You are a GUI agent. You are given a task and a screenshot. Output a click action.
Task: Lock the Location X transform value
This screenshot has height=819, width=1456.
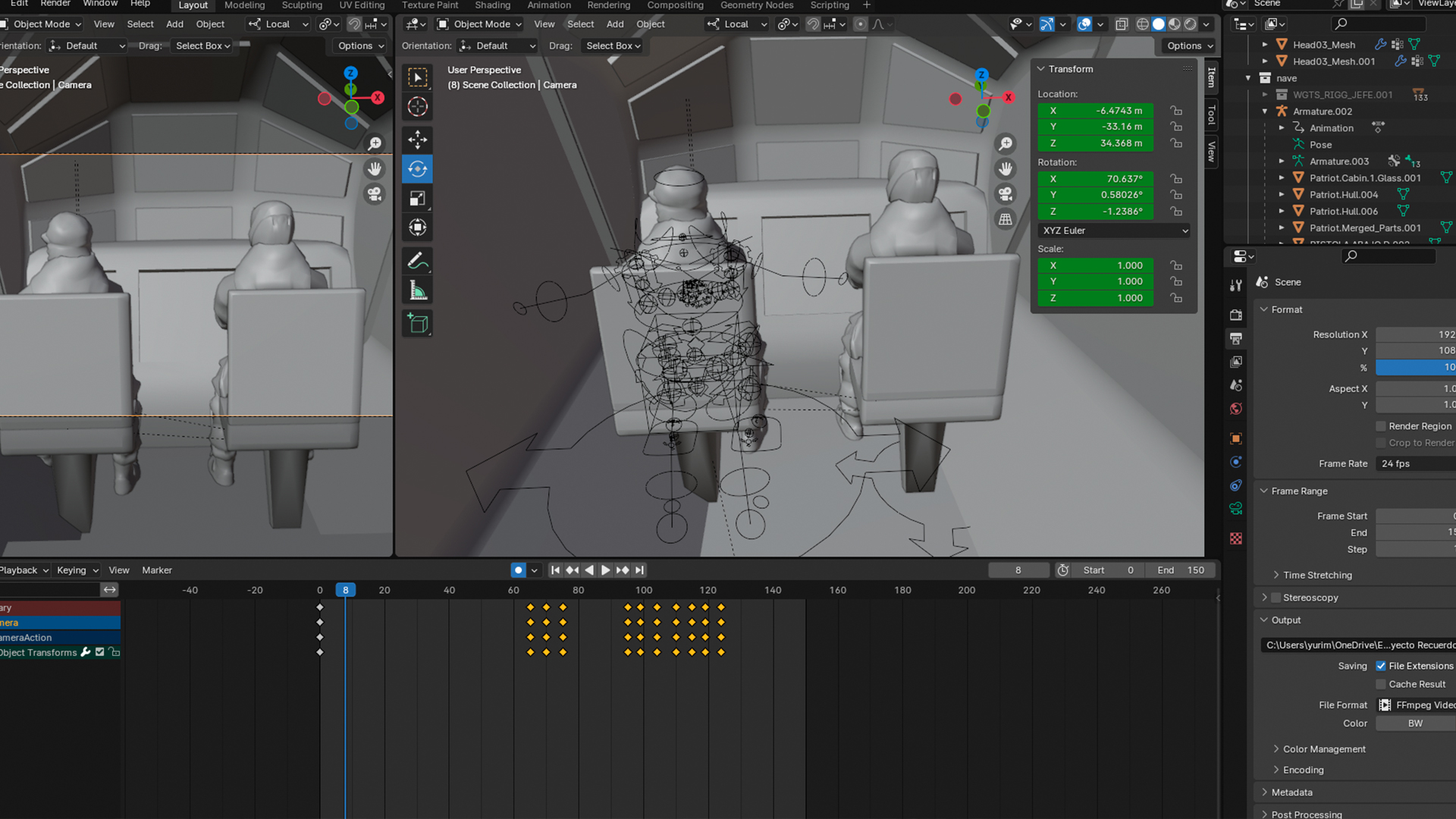coord(1176,111)
